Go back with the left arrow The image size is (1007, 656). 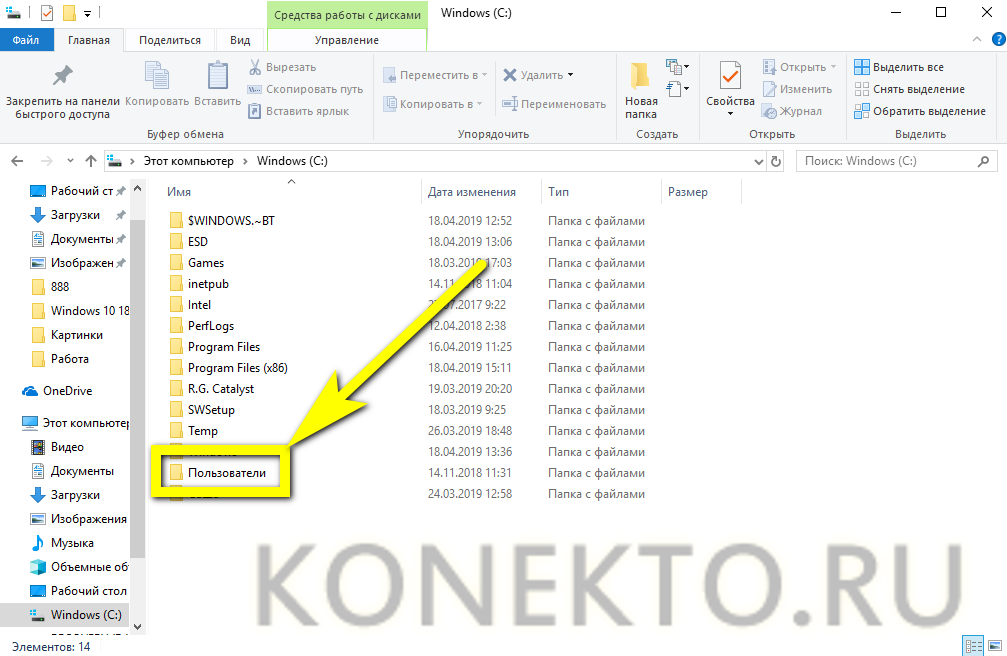(17, 161)
